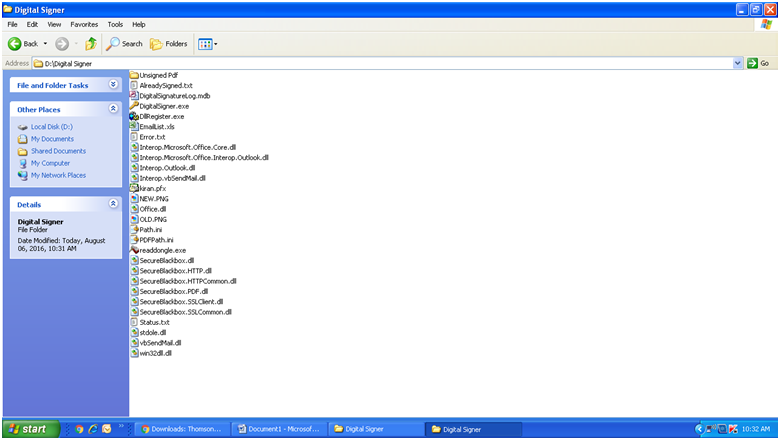Open the Search pane
780x440 pixels.
pyautogui.click(x=124, y=44)
